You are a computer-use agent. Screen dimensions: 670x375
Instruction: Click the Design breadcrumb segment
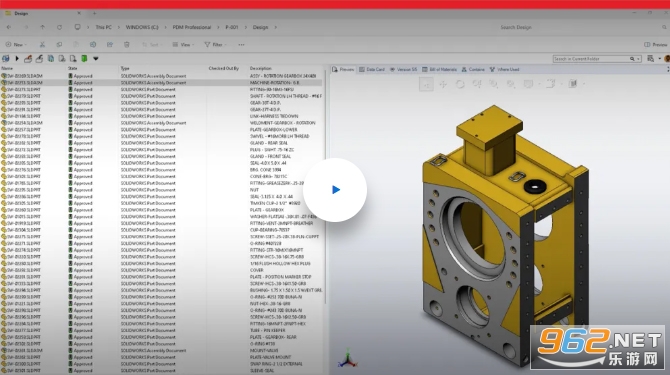coord(260,27)
